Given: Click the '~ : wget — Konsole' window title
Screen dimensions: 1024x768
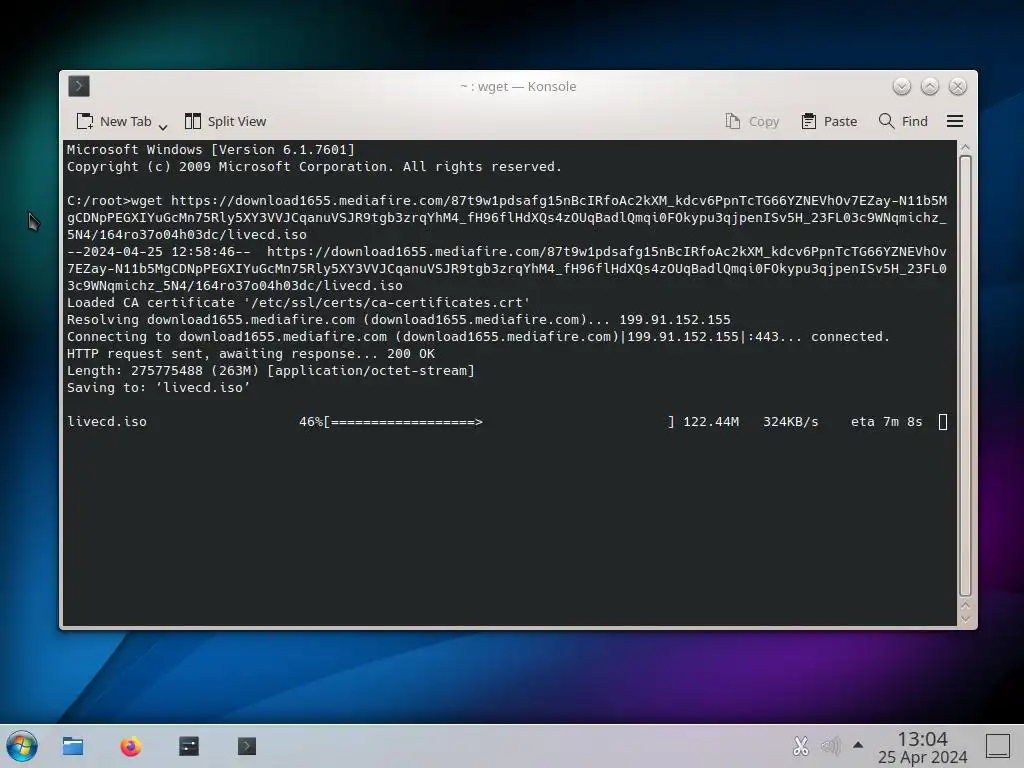Looking at the screenshot, I should [518, 86].
